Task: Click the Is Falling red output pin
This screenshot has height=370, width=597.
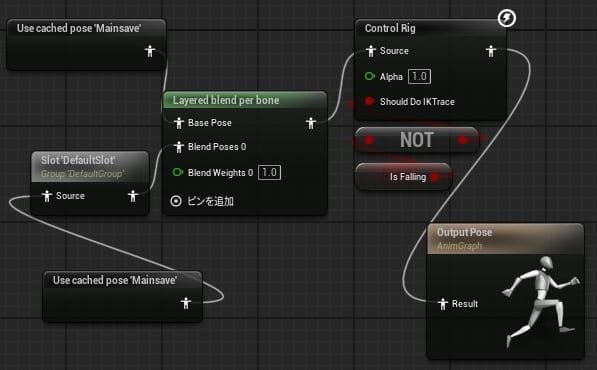Action: [435, 177]
